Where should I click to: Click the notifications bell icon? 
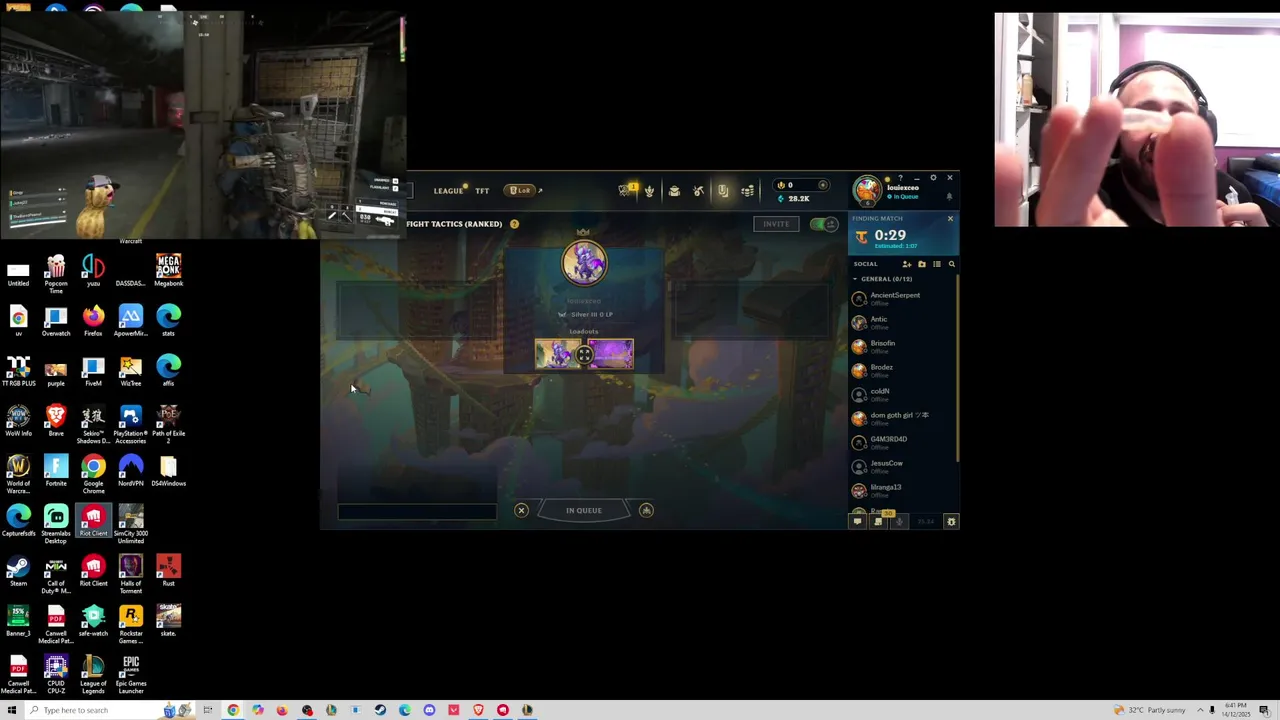point(949,196)
